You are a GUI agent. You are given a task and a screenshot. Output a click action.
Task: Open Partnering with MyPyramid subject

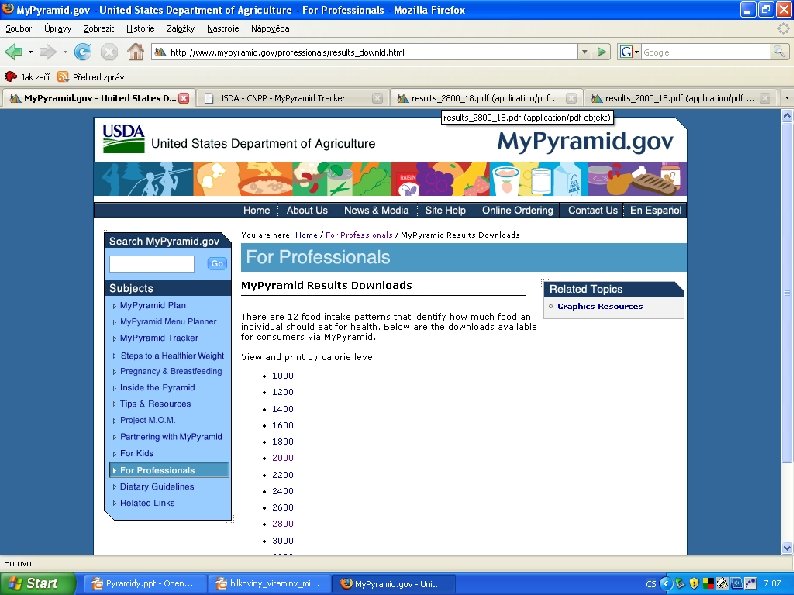tap(171, 437)
